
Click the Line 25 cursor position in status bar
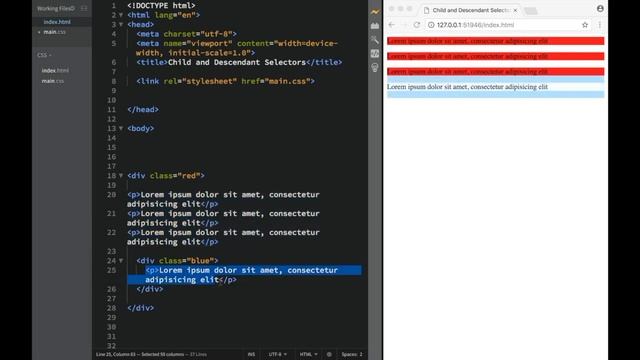click(x=116, y=354)
